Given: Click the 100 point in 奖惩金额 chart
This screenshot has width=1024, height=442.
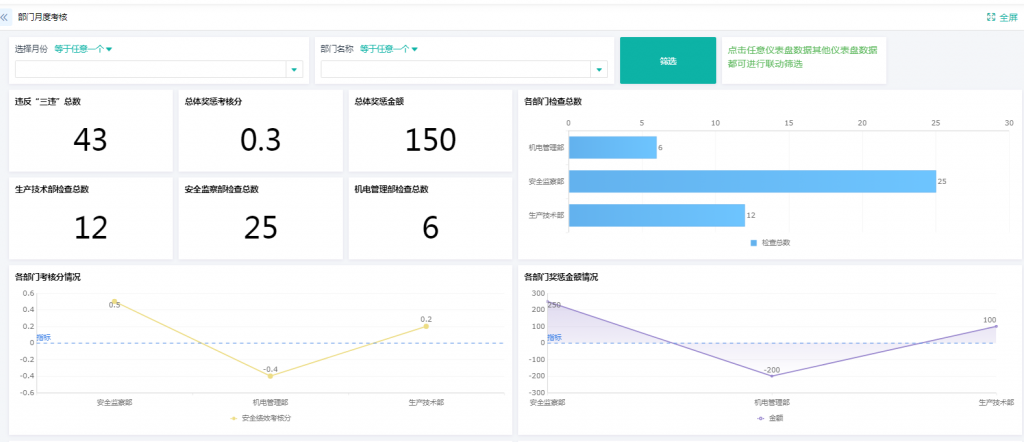Looking at the screenshot, I should (x=996, y=326).
